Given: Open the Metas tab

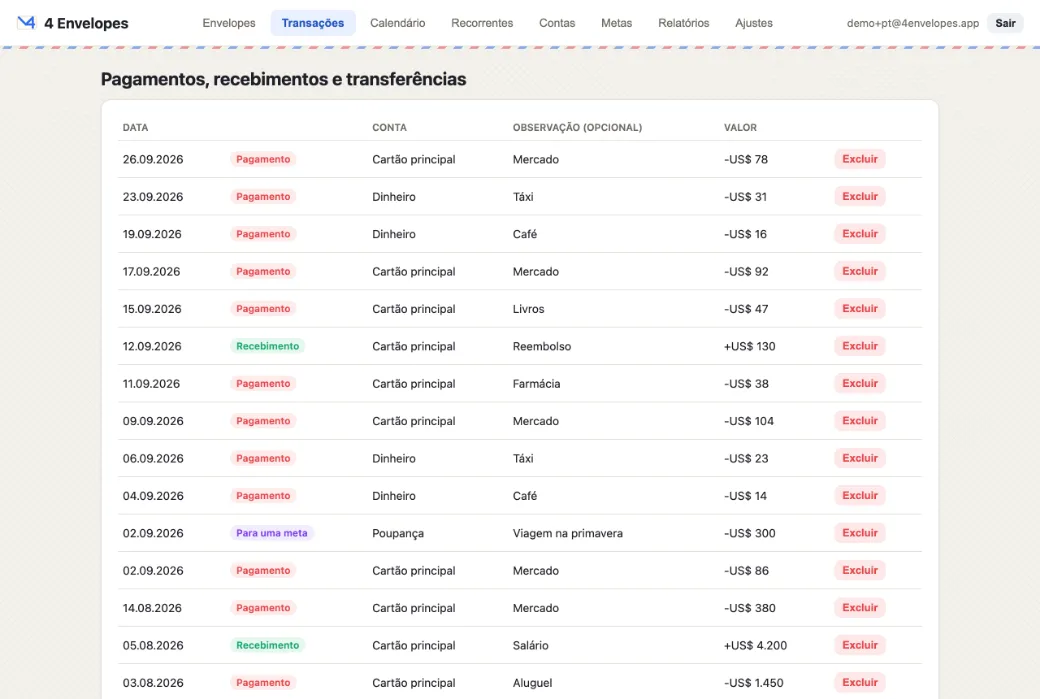Looking at the screenshot, I should click(x=616, y=23).
